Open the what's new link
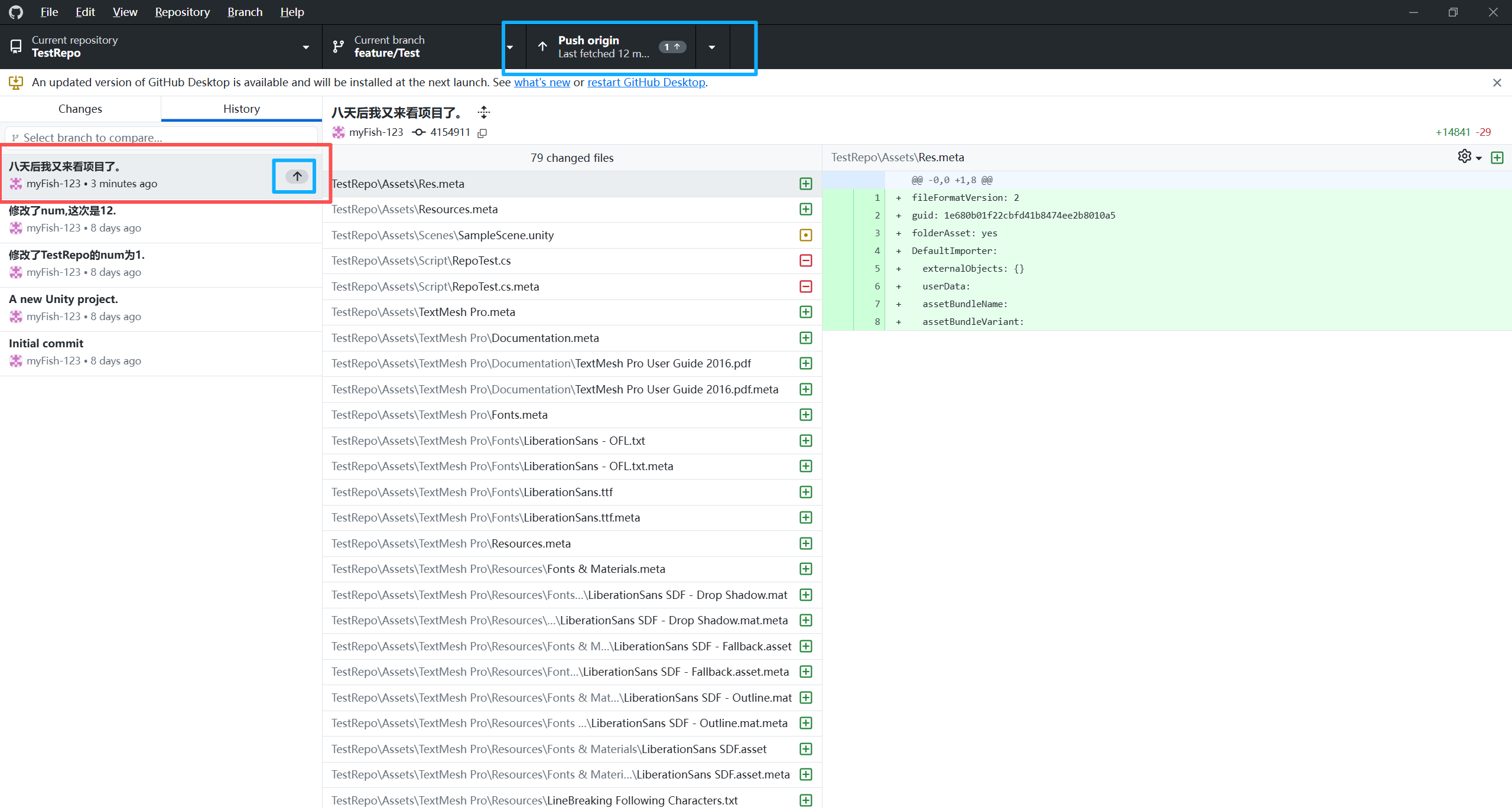This screenshot has width=1512, height=808. (x=542, y=82)
